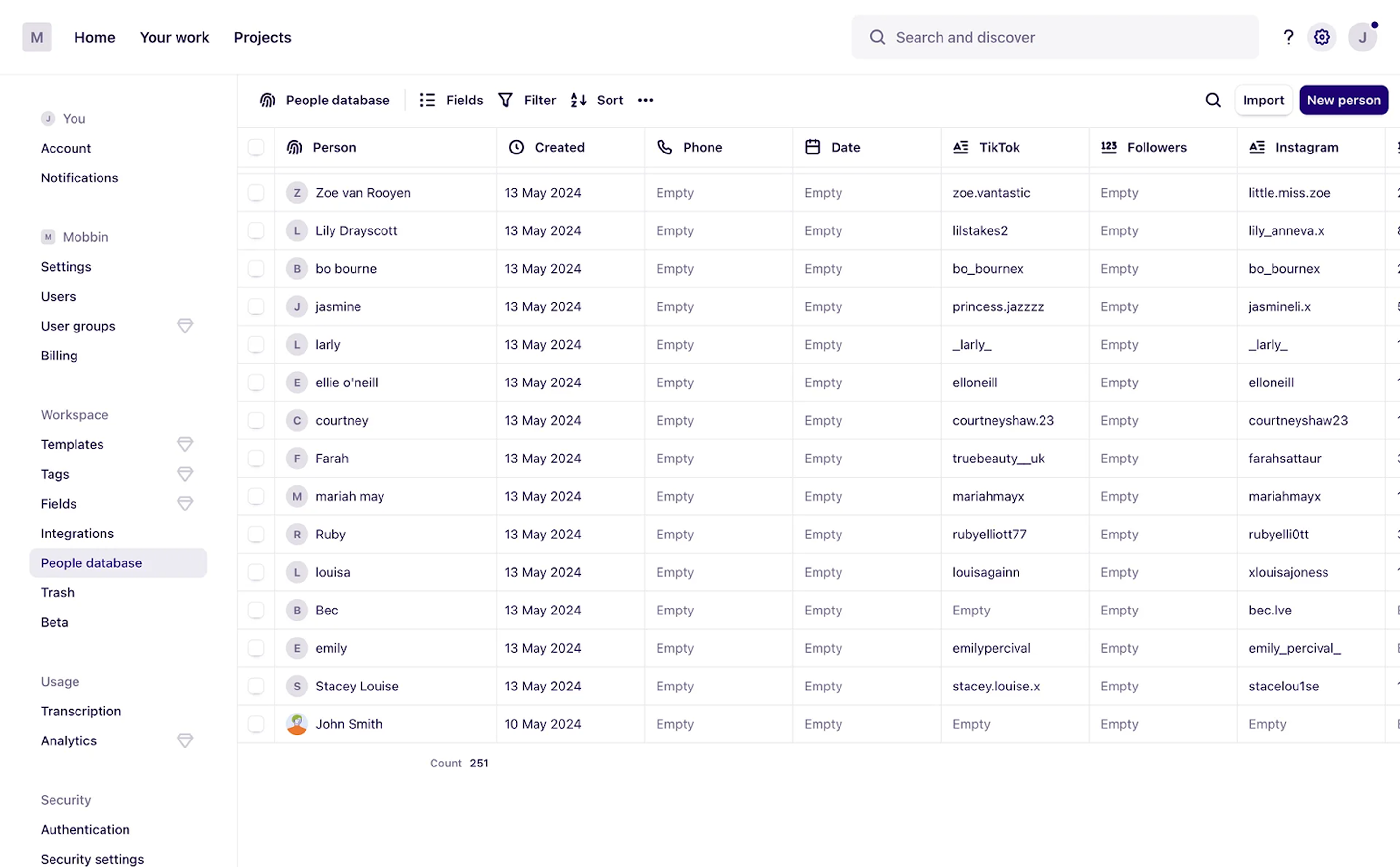Toggle the select-all checkbox in header
This screenshot has width=1400, height=867.
pyautogui.click(x=255, y=148)
